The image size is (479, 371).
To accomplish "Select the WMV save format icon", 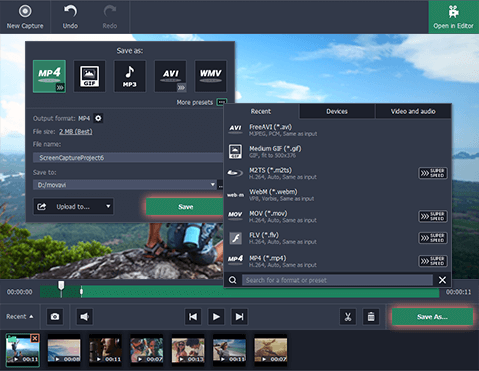I will click(211, 76).
